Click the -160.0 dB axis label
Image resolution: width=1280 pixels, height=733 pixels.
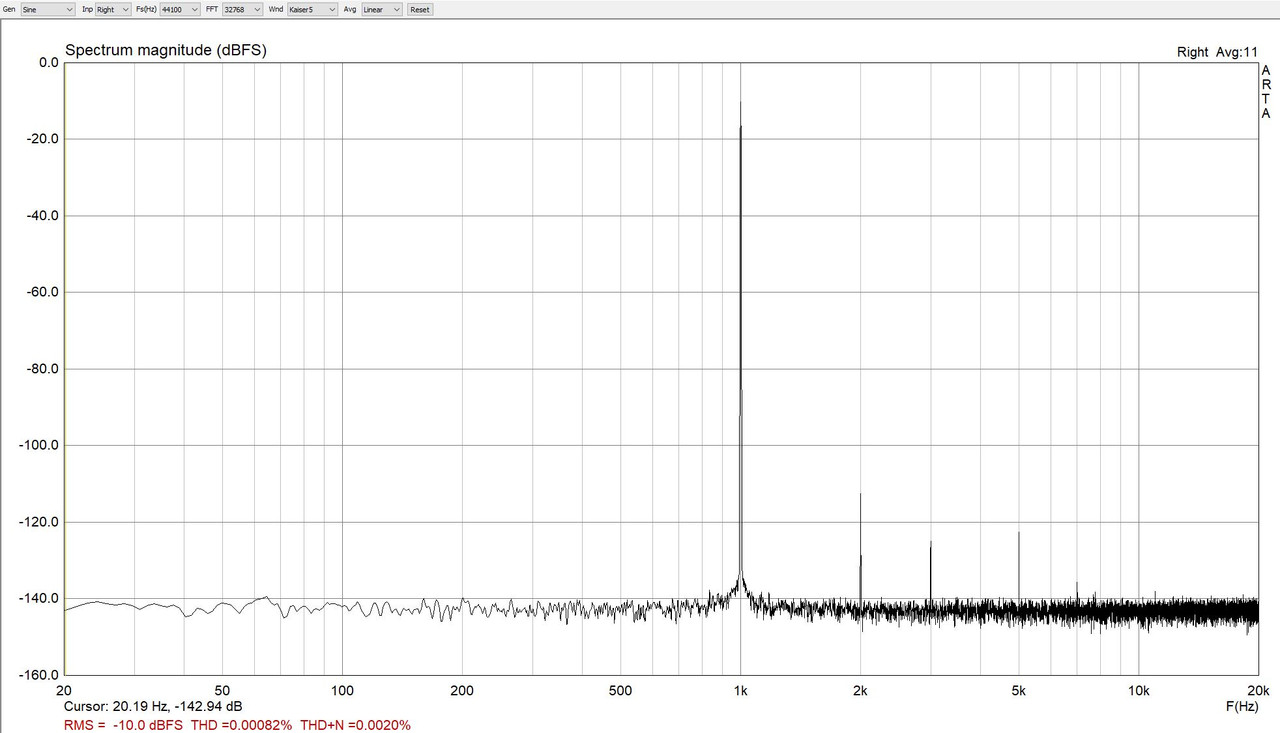(37, 675)
